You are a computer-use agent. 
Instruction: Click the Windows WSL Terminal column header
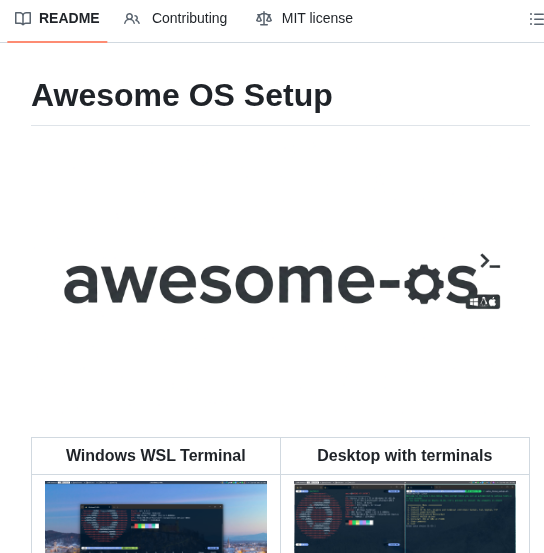tap(156, 456)
